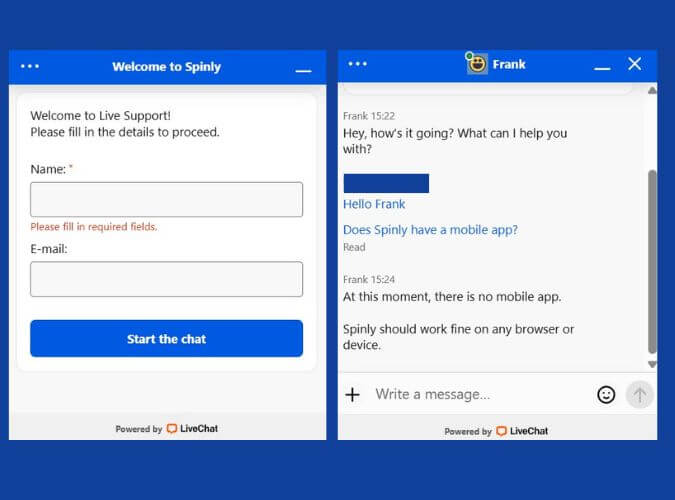
Task: Click the 'Does Spinly have a mobile app?' message
Action: coord(430,230)
